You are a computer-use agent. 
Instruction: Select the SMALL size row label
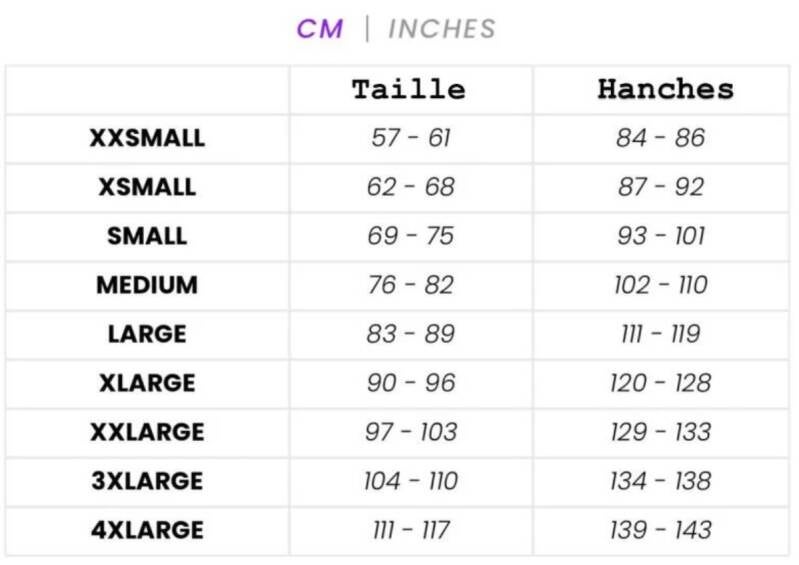tap(147, 236)
